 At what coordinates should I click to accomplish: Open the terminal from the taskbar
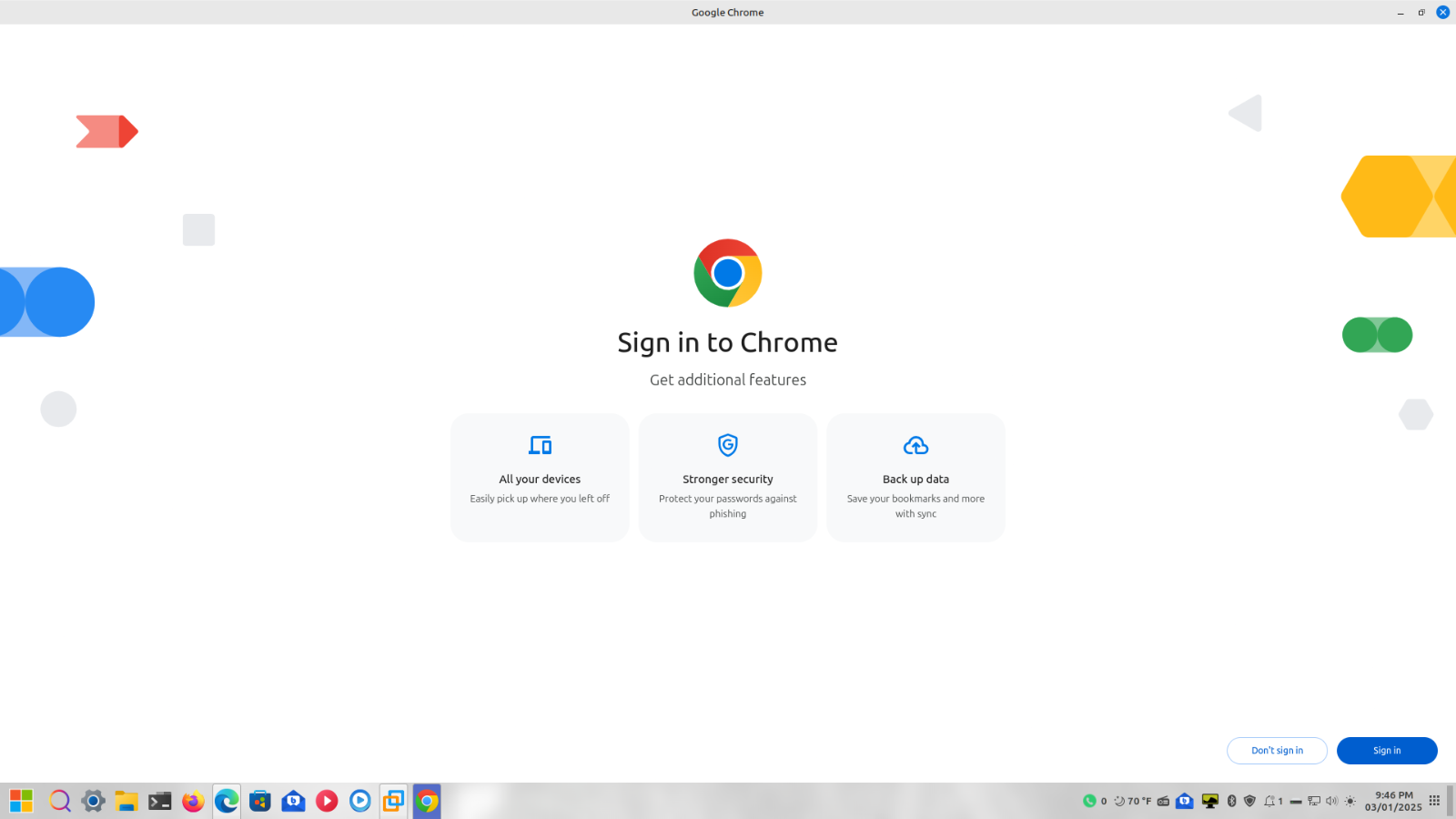160,801
